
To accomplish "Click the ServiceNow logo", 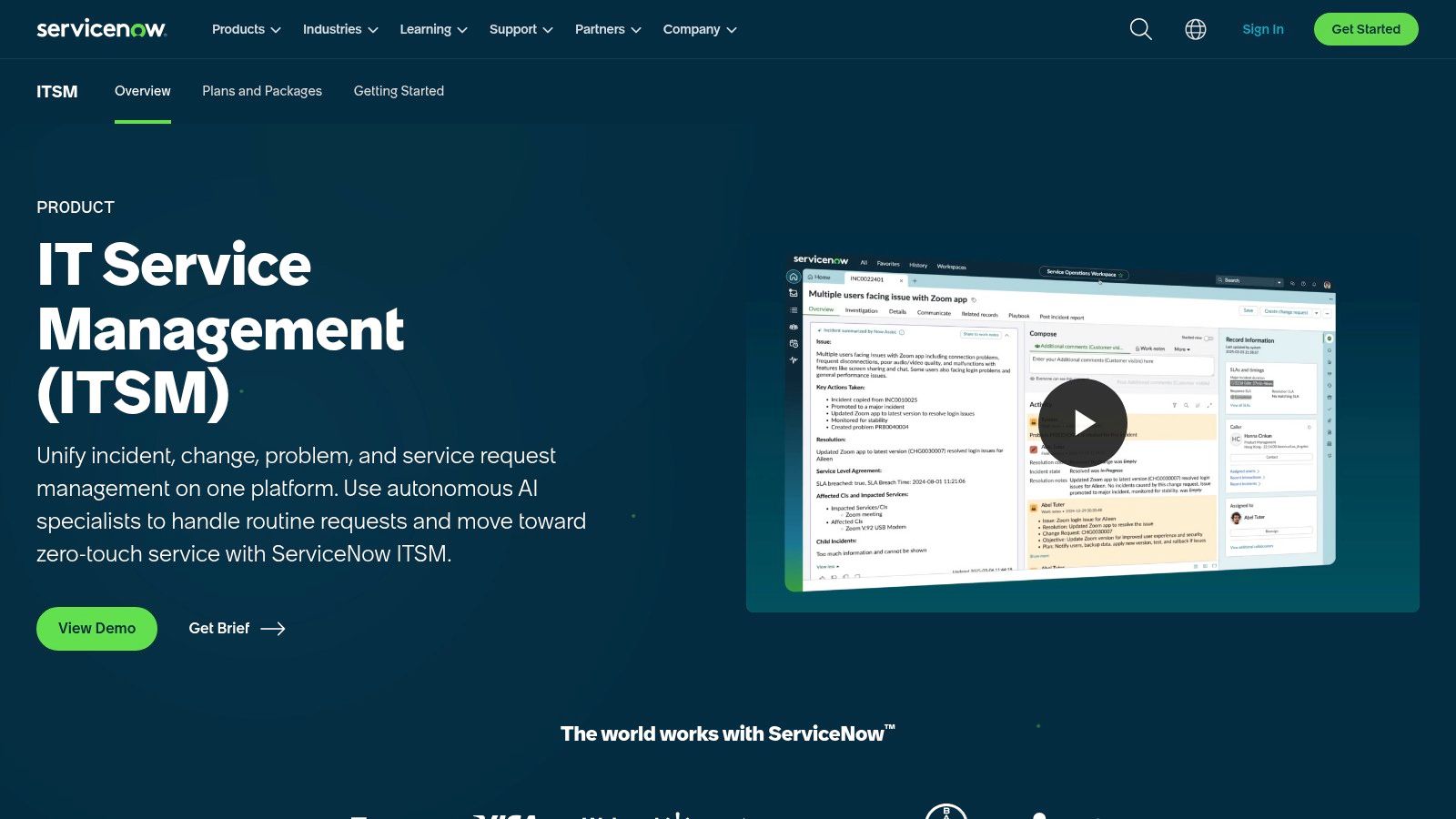I will coord(101,29).
